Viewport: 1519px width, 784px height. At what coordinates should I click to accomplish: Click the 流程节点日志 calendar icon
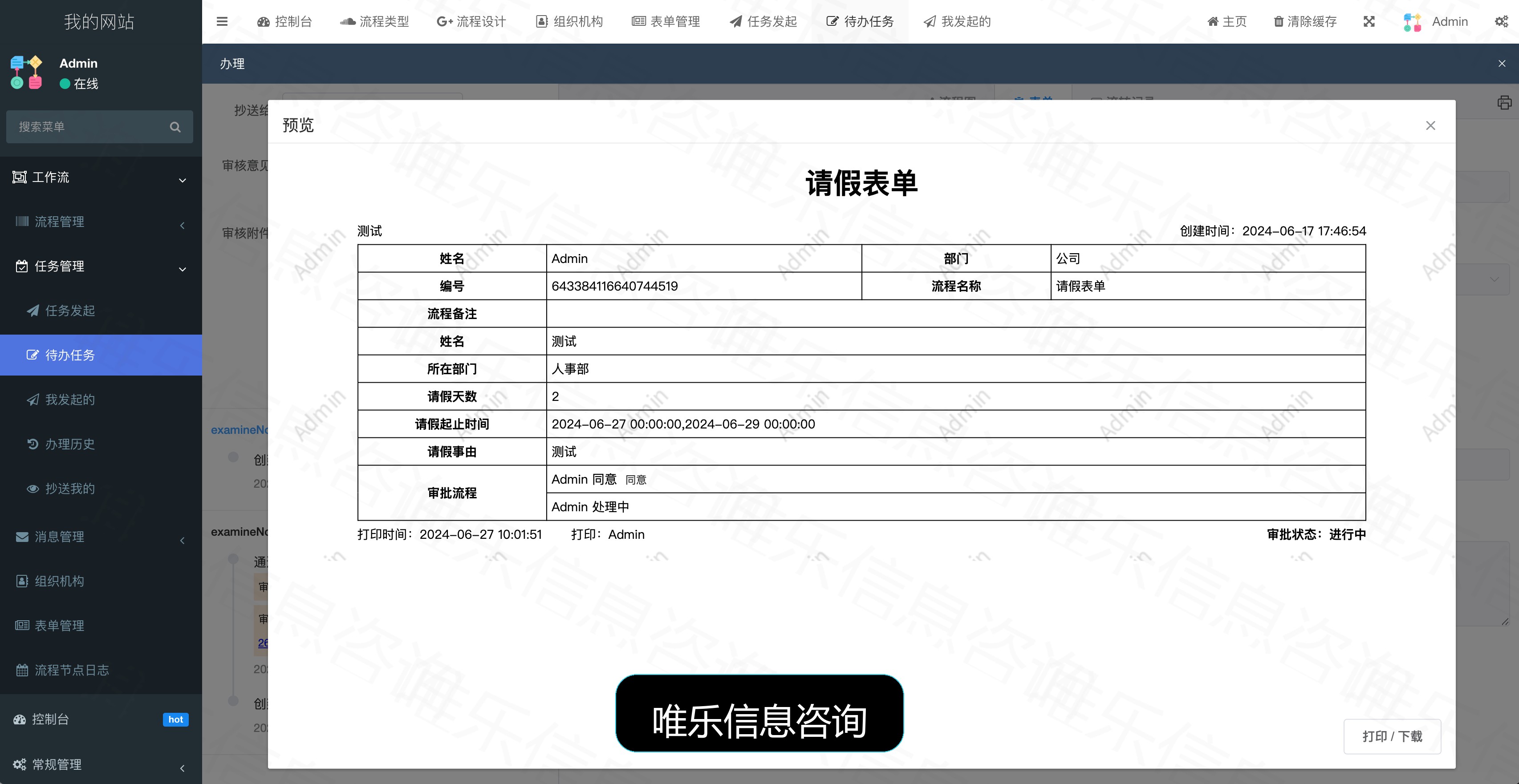[x=22, y=670]
